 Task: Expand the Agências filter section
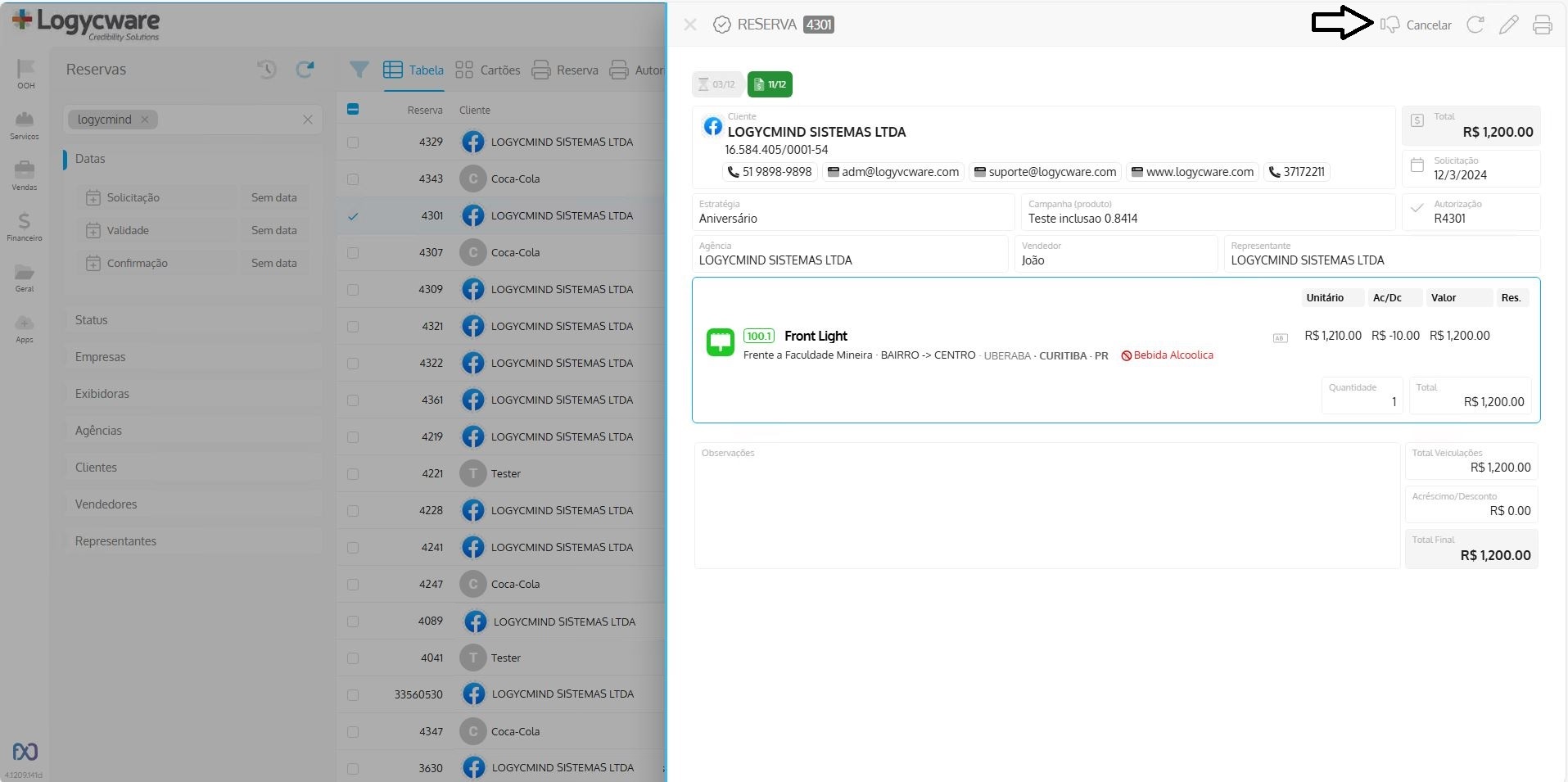(x=192, y=431)
